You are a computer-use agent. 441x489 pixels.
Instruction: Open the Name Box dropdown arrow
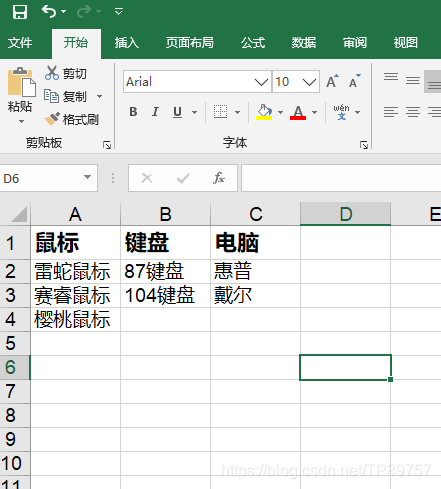87,177
